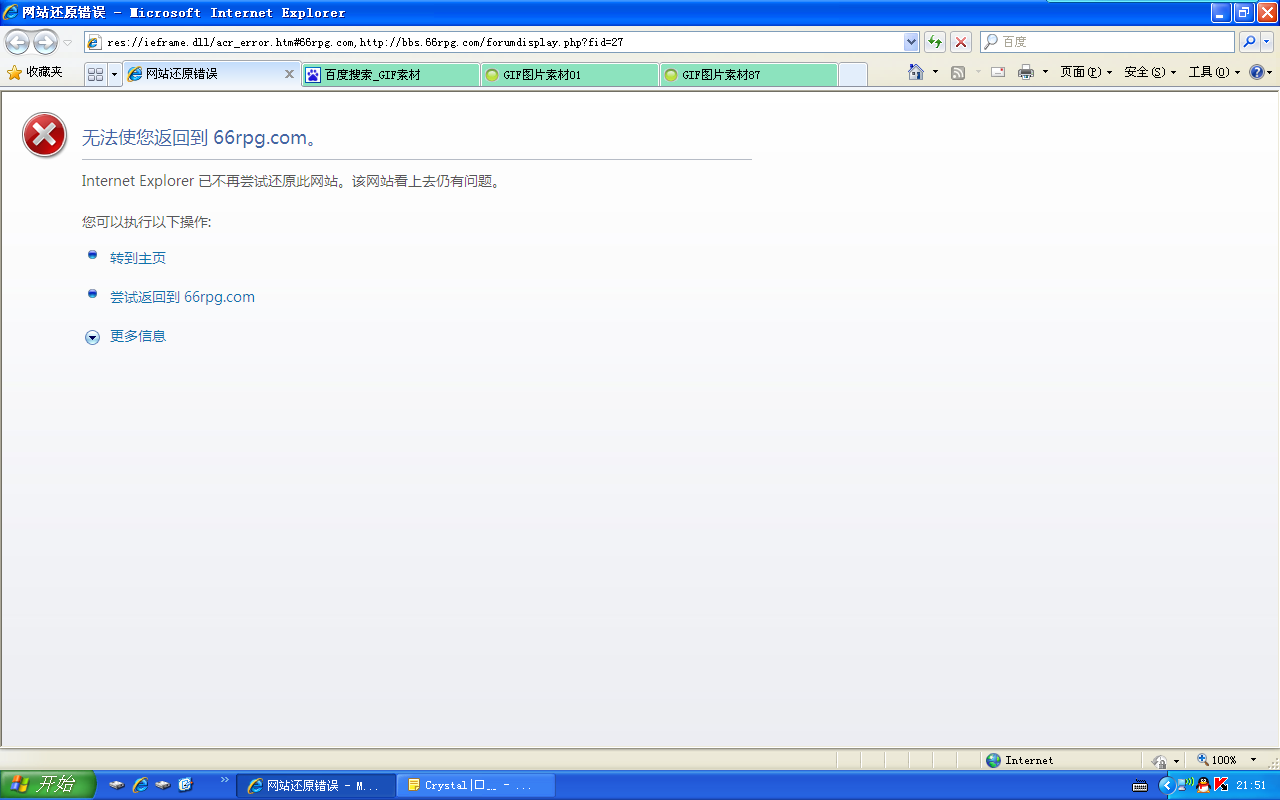Open the Print options dropdown arrow
This screenshot has height=800, width=1280.
click(x=1046, y=72)
